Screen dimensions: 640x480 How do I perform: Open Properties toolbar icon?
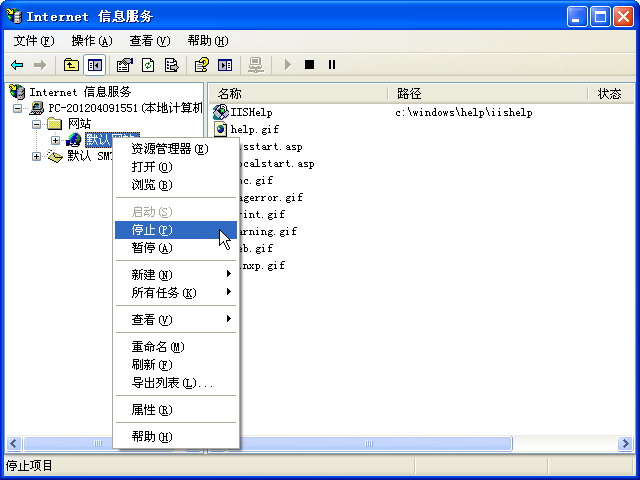coord(124,65)
